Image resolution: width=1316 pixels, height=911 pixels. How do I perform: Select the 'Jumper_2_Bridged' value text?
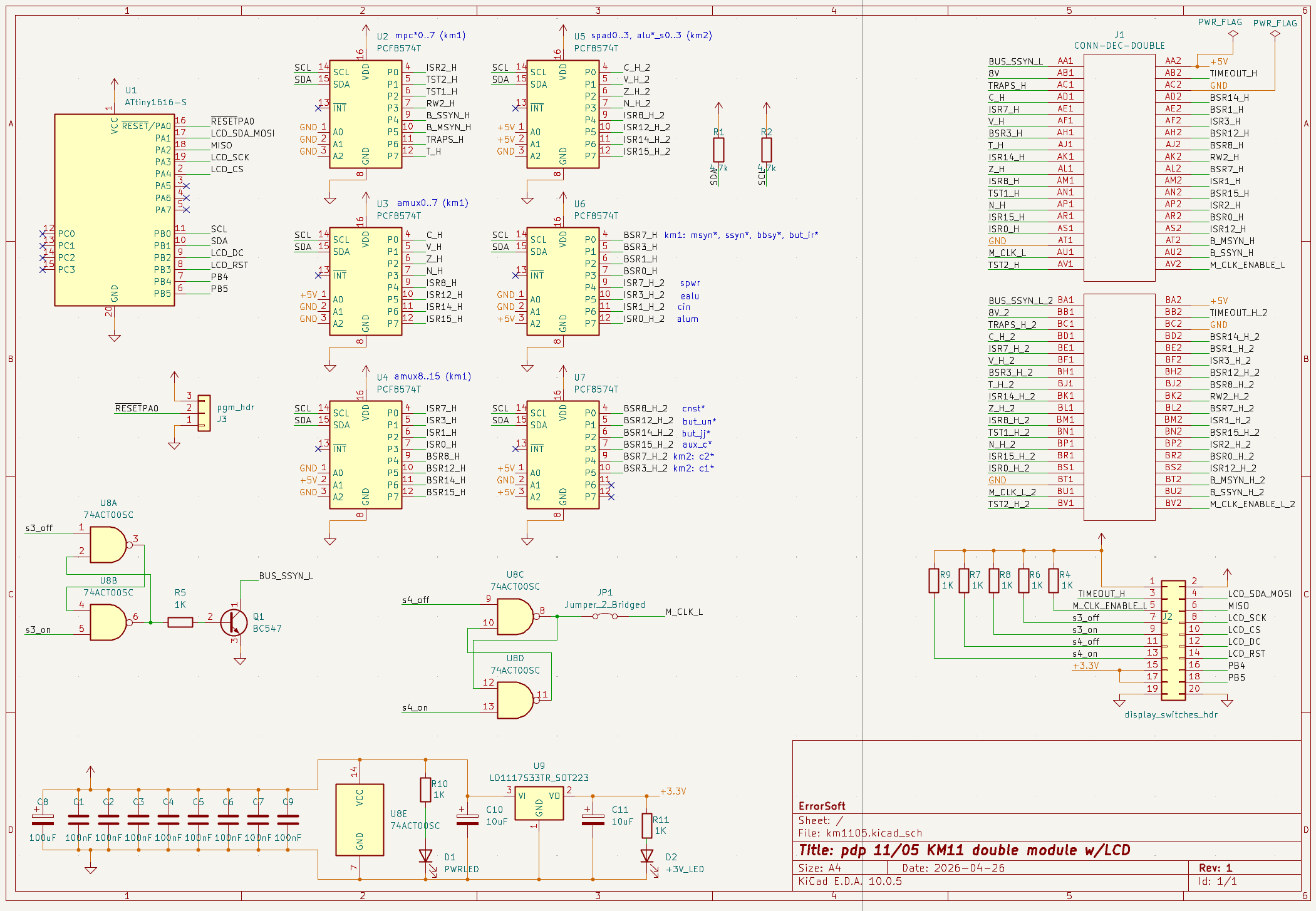click(x=605, y=604)
